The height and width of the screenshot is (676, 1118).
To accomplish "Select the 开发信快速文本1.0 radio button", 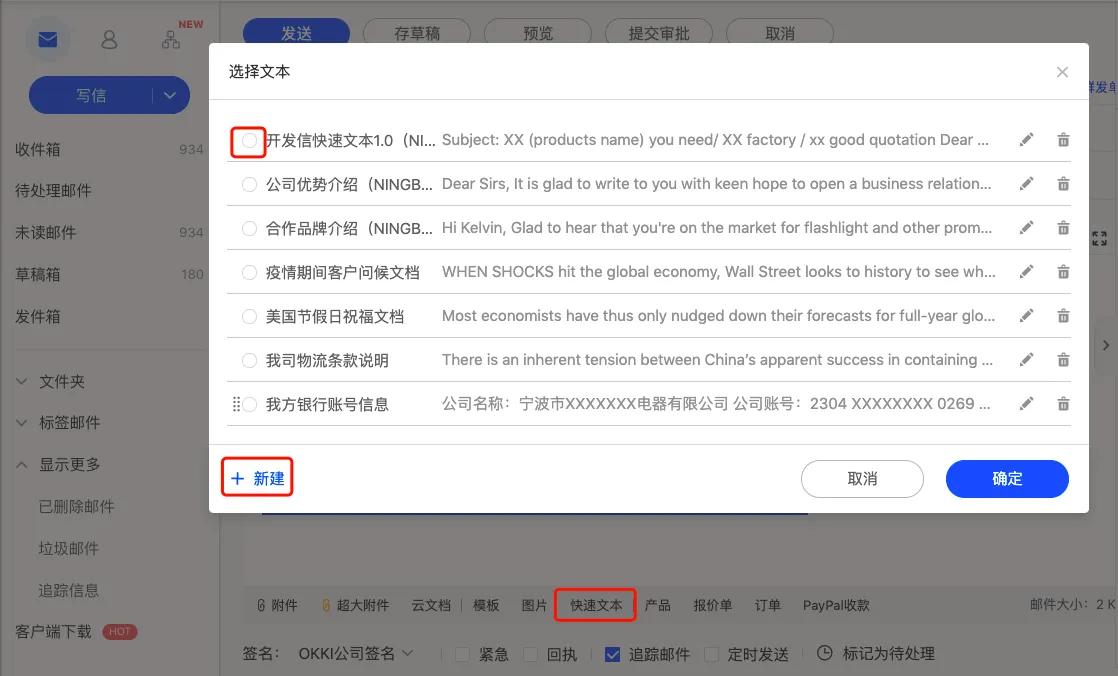I will point(249,140).
